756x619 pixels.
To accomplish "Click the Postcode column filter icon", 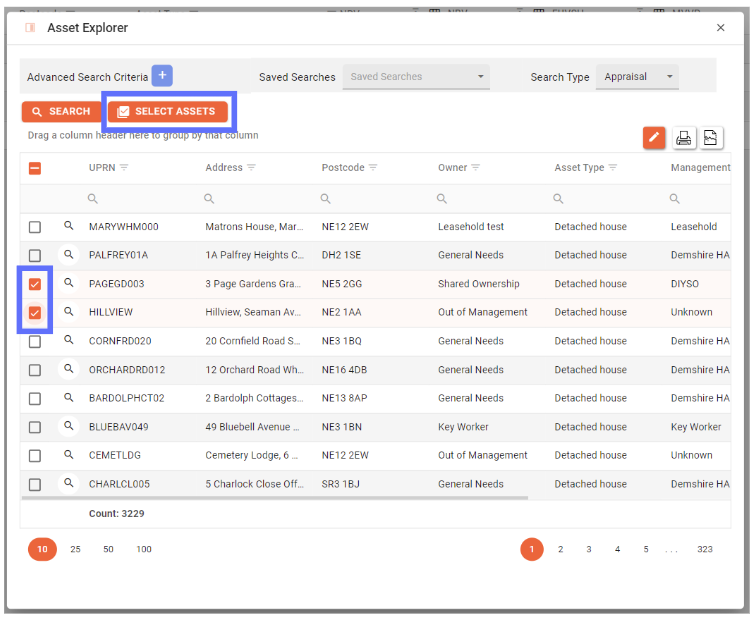I will (373, 168).
